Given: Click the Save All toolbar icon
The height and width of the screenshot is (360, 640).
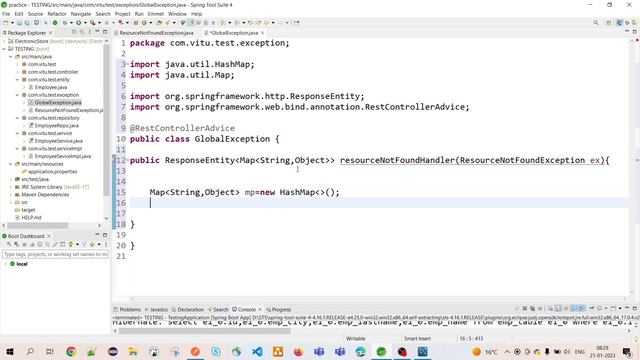Looking at the screenshot, I should pos(27,23).
